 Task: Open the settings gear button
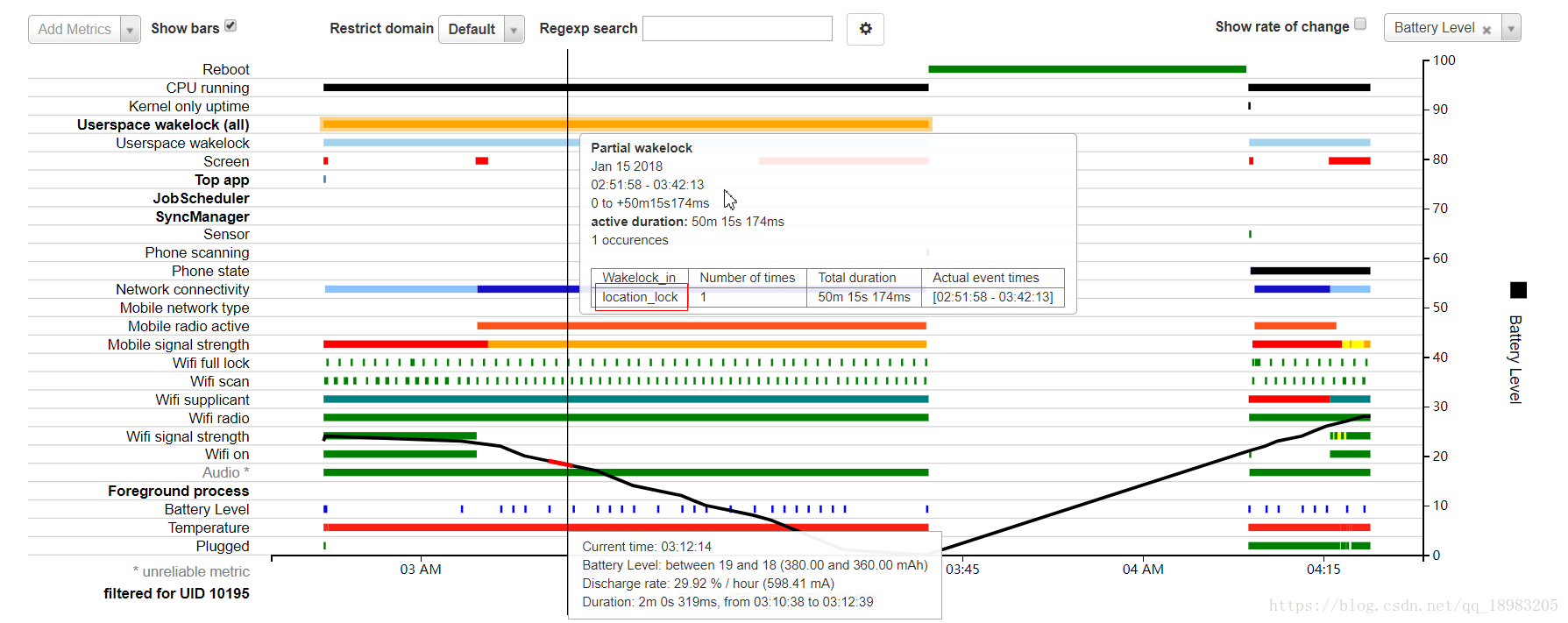coord(865,29)
